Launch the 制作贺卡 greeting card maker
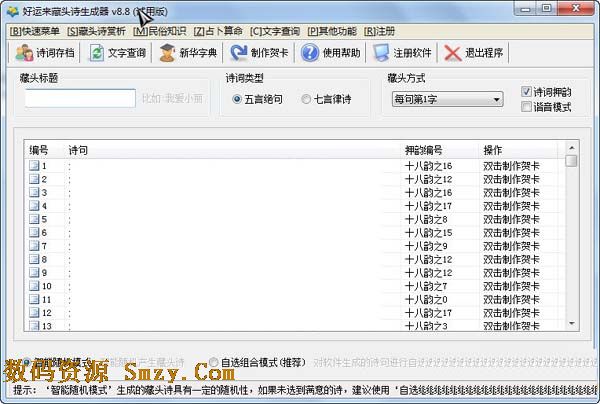Viewport: 600px width, 404px height. pyautogui.click(x=260, y=53)
